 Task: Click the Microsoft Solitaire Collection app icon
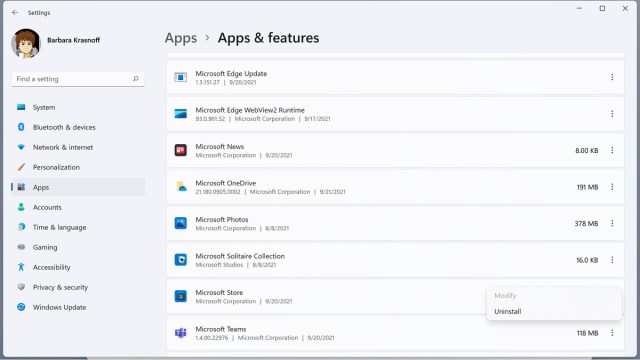coord(181,260)
